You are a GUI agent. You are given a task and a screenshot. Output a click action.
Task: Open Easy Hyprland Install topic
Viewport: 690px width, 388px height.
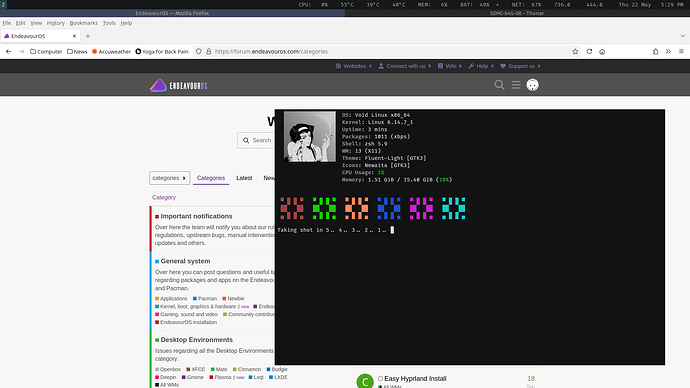(415, 379)
